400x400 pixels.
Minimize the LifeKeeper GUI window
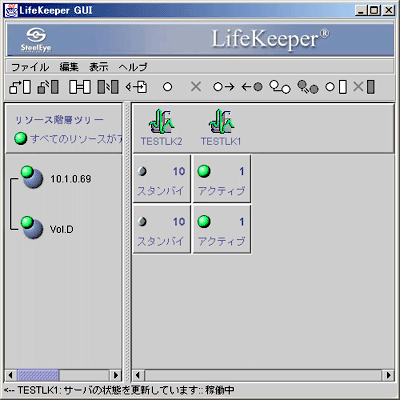pyautogui.click(x=361, y=10)
